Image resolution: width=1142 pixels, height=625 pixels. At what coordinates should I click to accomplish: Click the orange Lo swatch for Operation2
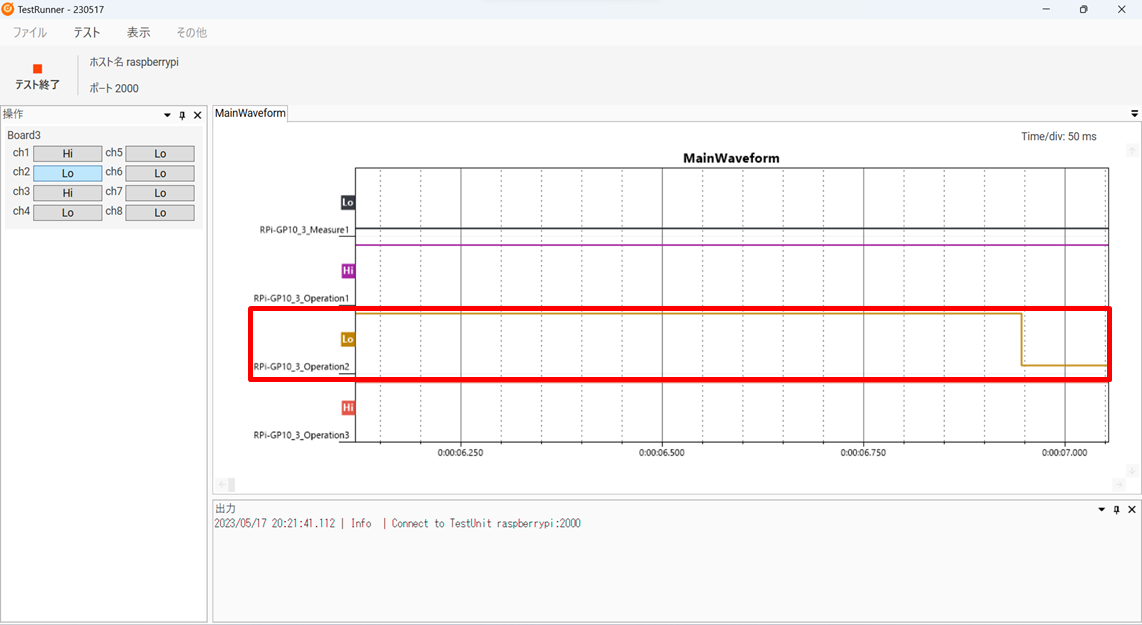[348, 339]
